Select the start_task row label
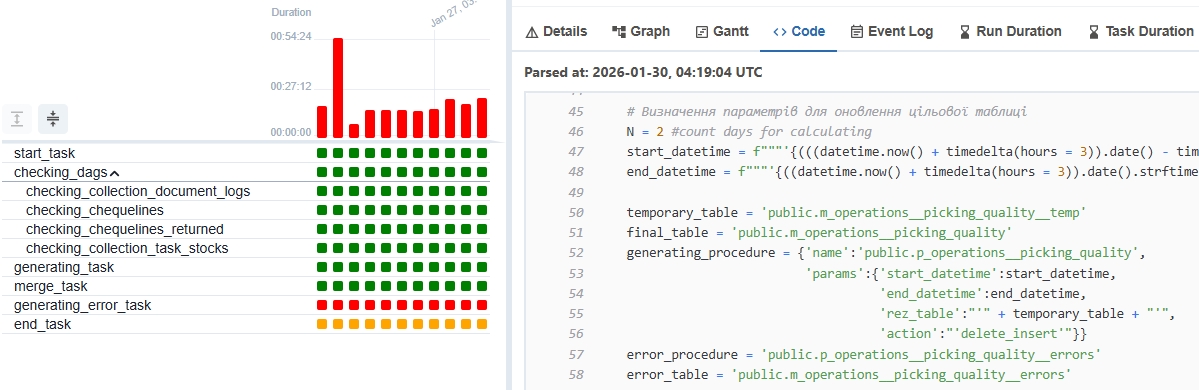This screenshot has width=1199, height=390. tap(44, 154)
